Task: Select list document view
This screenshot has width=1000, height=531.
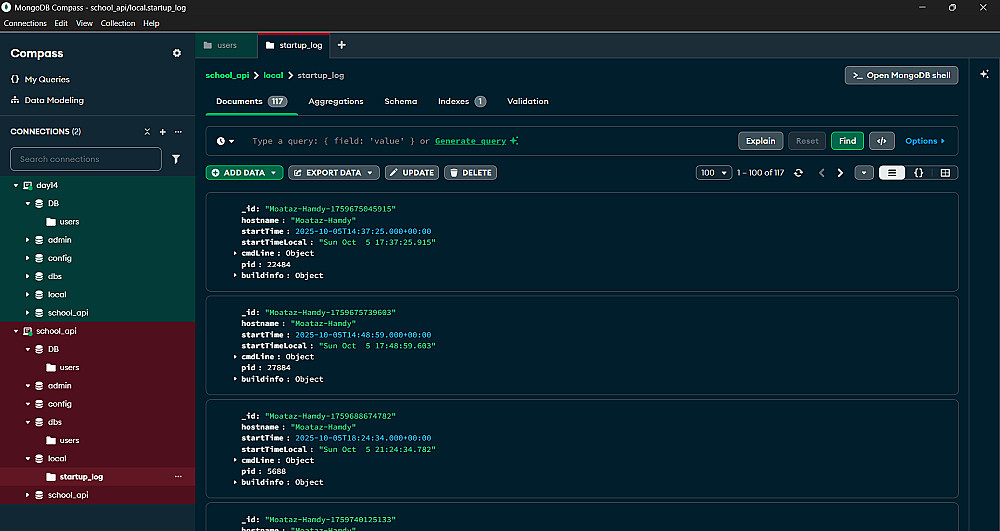Action: (x=892, y=173)
